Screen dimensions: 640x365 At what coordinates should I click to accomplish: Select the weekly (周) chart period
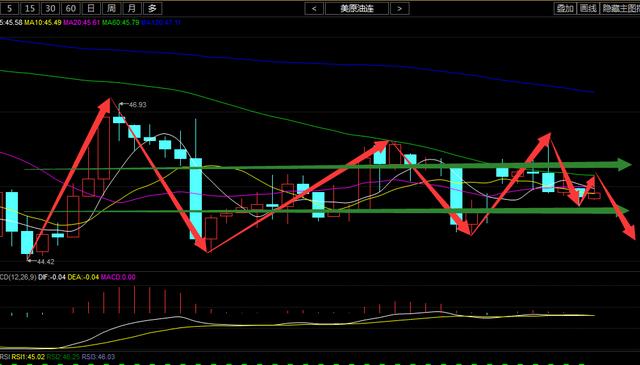point(111,8)
